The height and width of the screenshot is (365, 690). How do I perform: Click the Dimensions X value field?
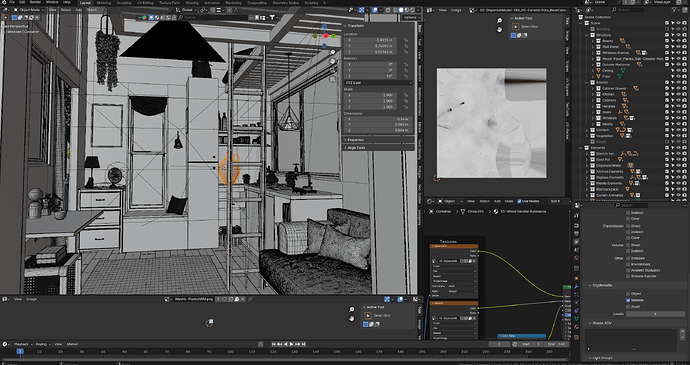378,119
